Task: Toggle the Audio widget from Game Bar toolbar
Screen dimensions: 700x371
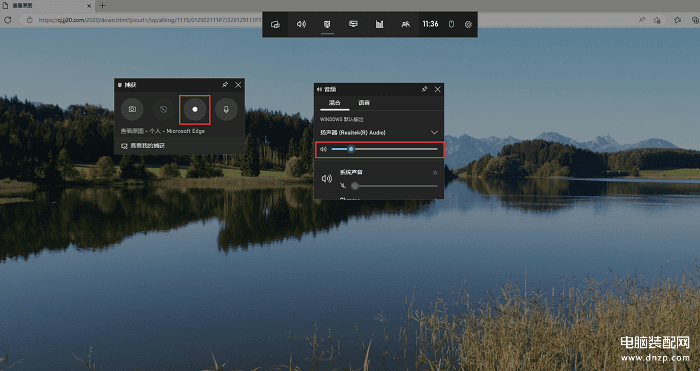Action: (x=301, y=25)
